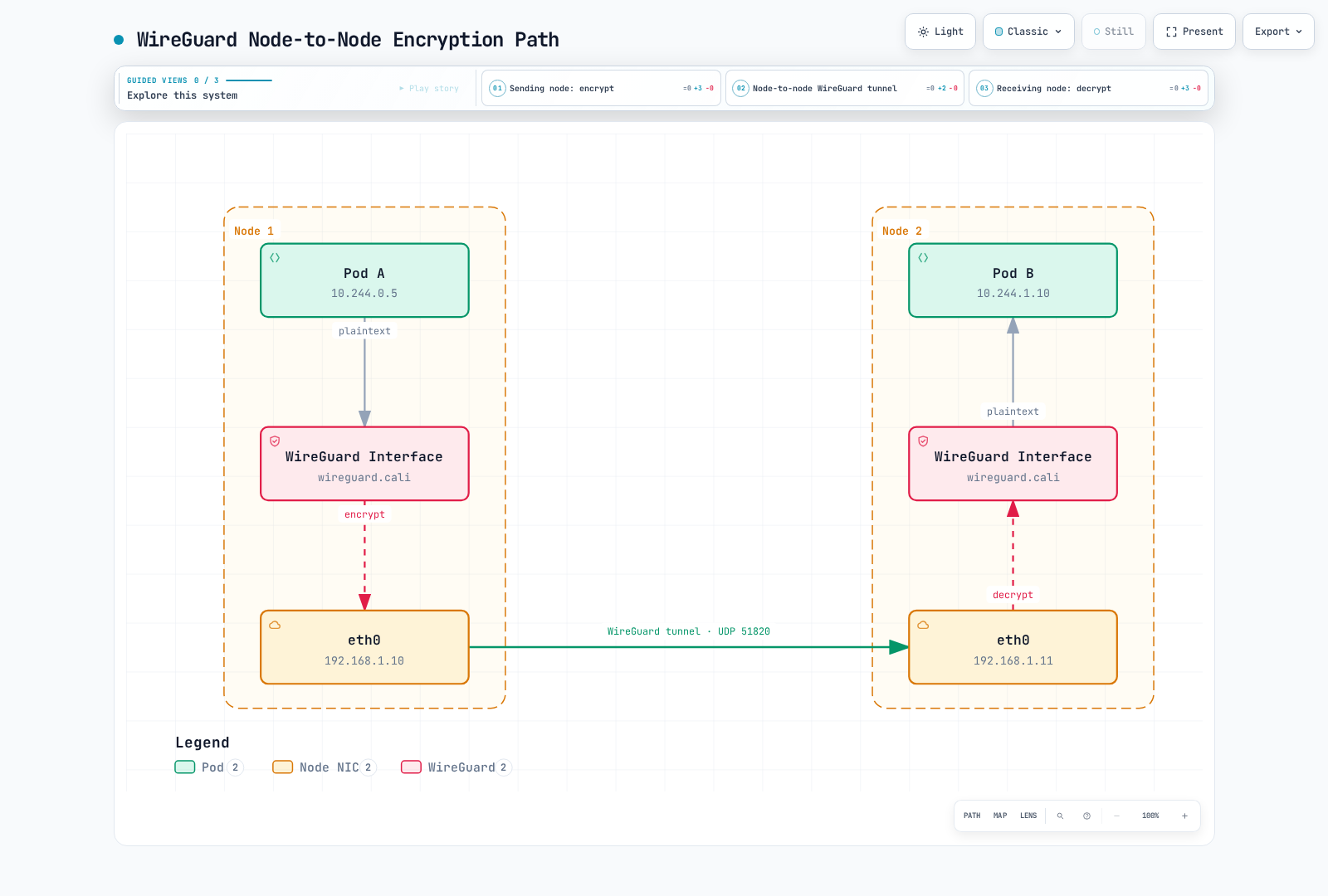1328x896 pixels.
Task: Click the Node 1 group label
Action: coord(254,231)
